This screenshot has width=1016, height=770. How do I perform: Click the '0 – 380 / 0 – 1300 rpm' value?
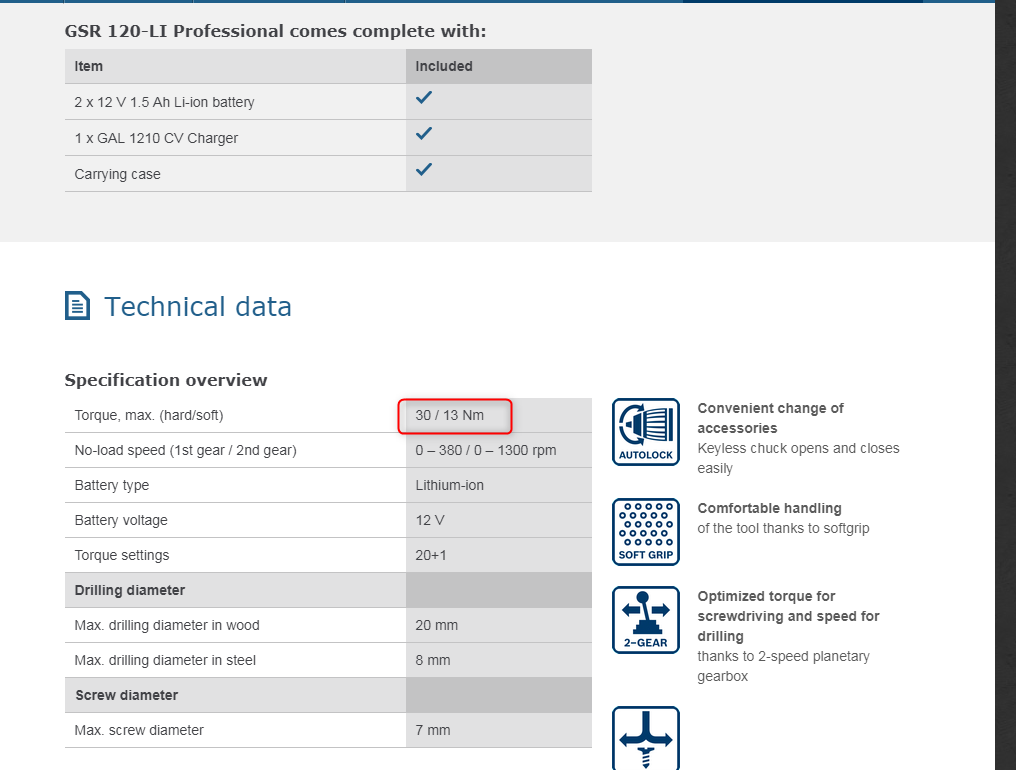coord(486,450)
